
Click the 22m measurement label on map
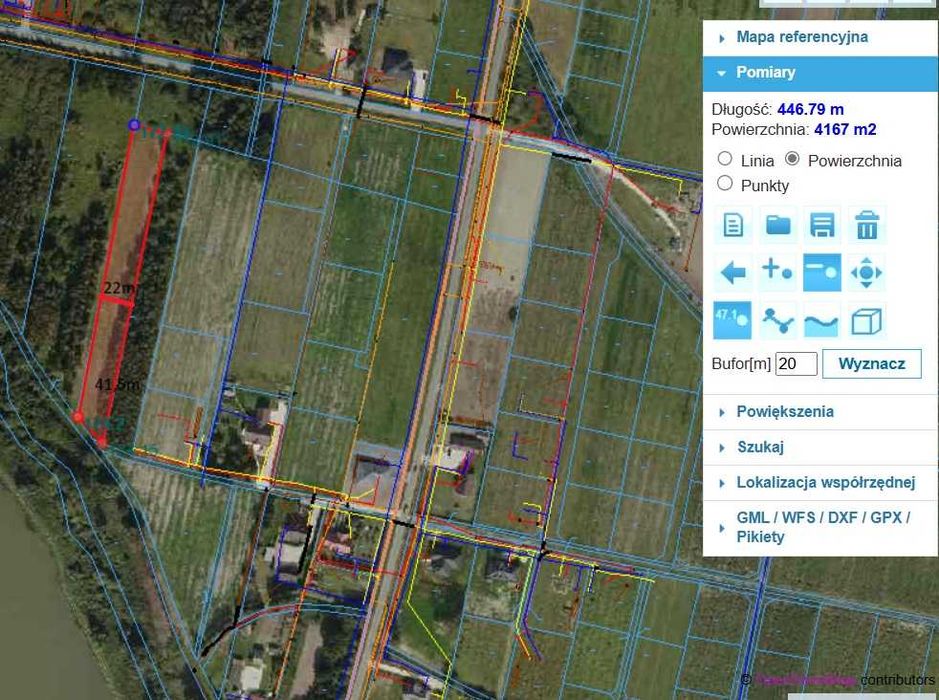[119, 288]
